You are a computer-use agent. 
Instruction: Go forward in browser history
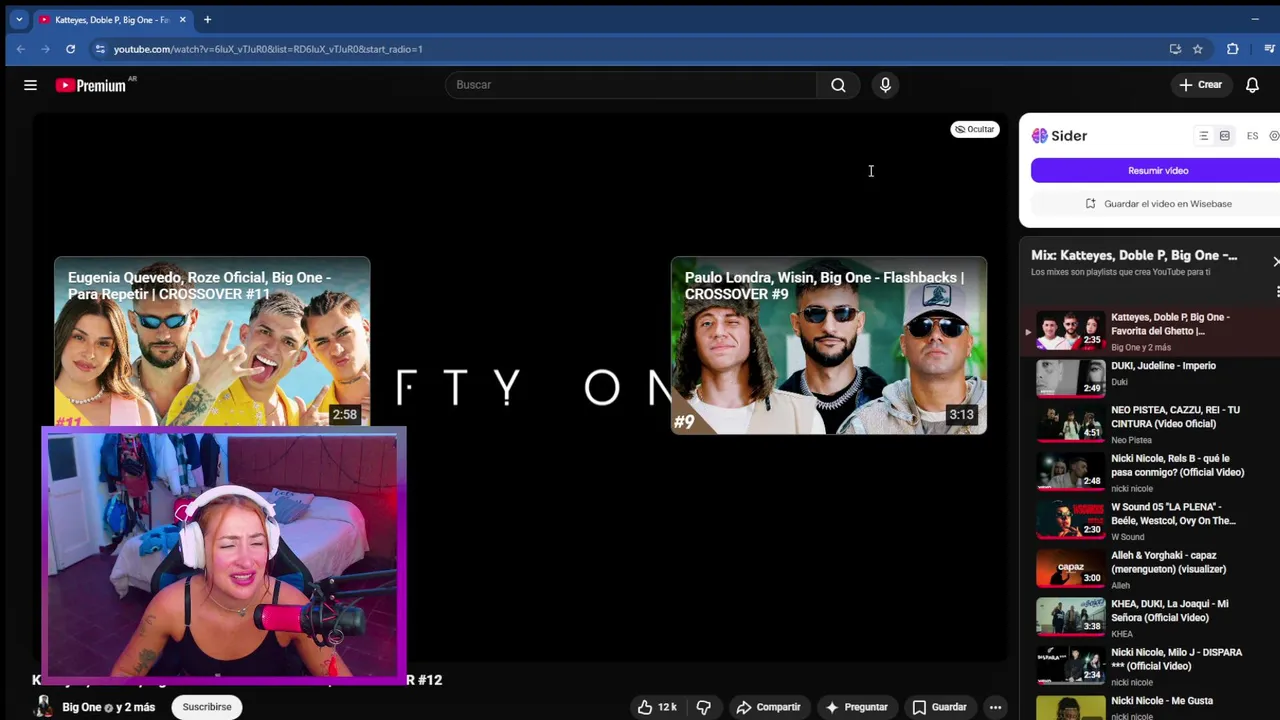click(45, 49)
